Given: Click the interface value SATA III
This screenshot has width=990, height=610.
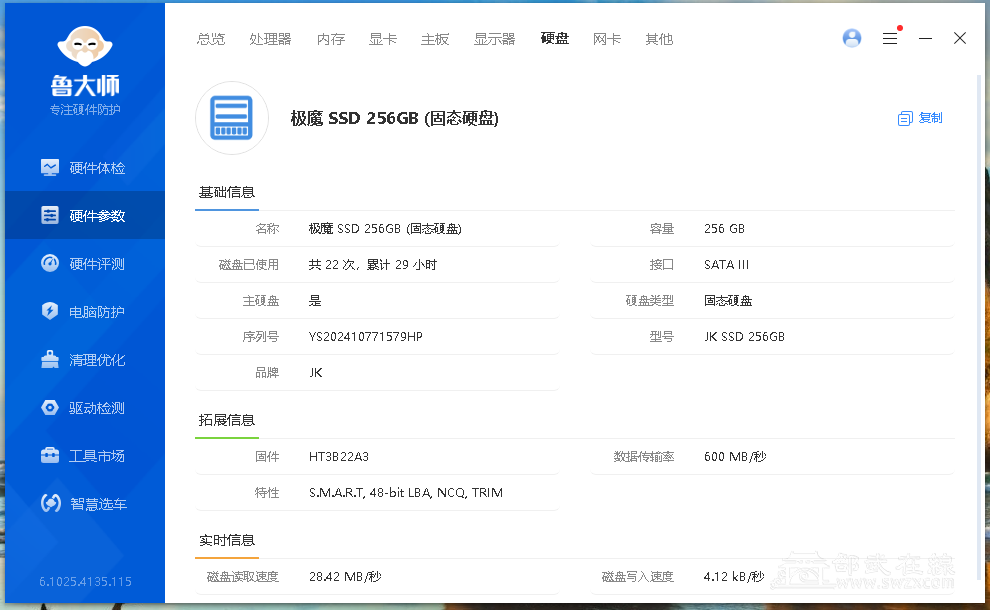Looking at the screenshot, I should 726,265.
